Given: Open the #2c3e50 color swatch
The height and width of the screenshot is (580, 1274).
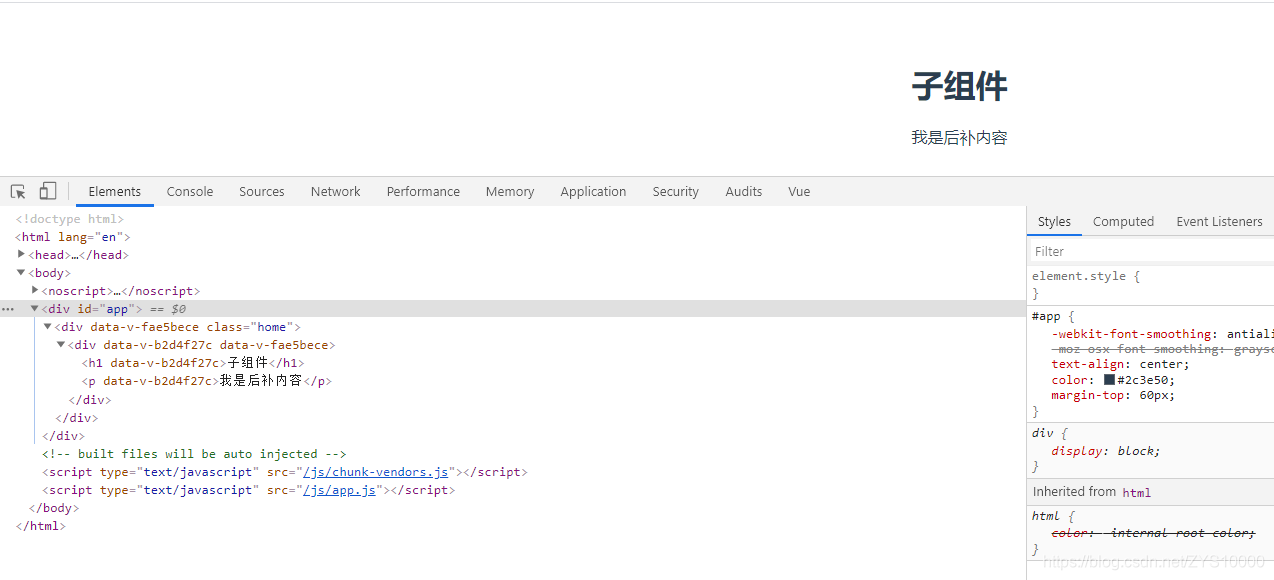Looking at the screenshot, I should pos(1109,380).
